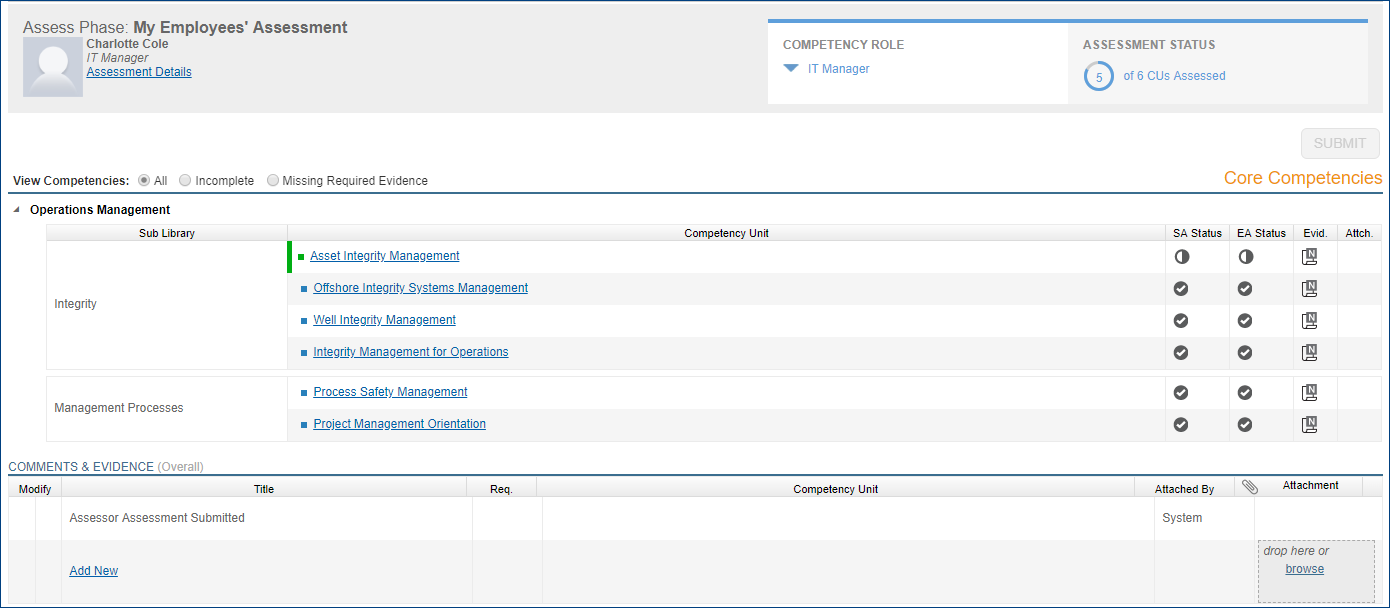Image resolution: width=1390 pixels, height=608 pixels.
Task: Open Asset Integrity Management competency unit
Action: 385,256
